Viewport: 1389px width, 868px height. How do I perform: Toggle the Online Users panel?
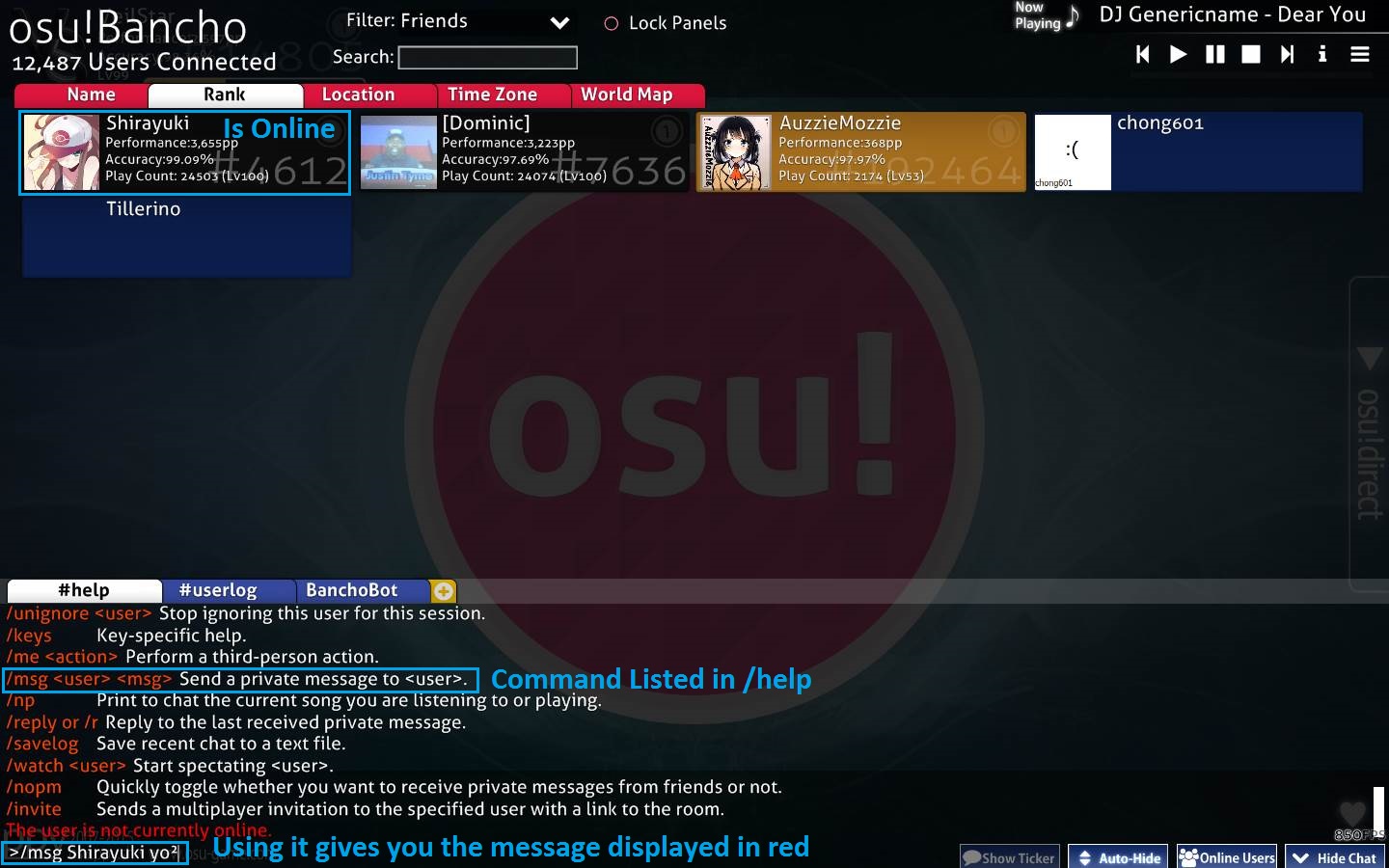point(1227,857)
